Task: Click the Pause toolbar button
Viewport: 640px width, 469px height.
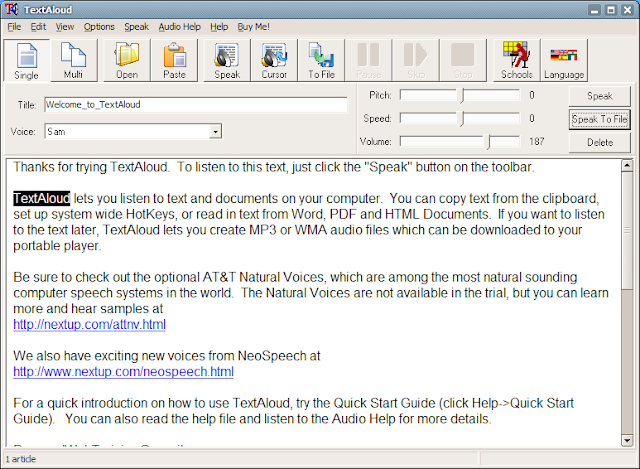Action: coord(369,60)
